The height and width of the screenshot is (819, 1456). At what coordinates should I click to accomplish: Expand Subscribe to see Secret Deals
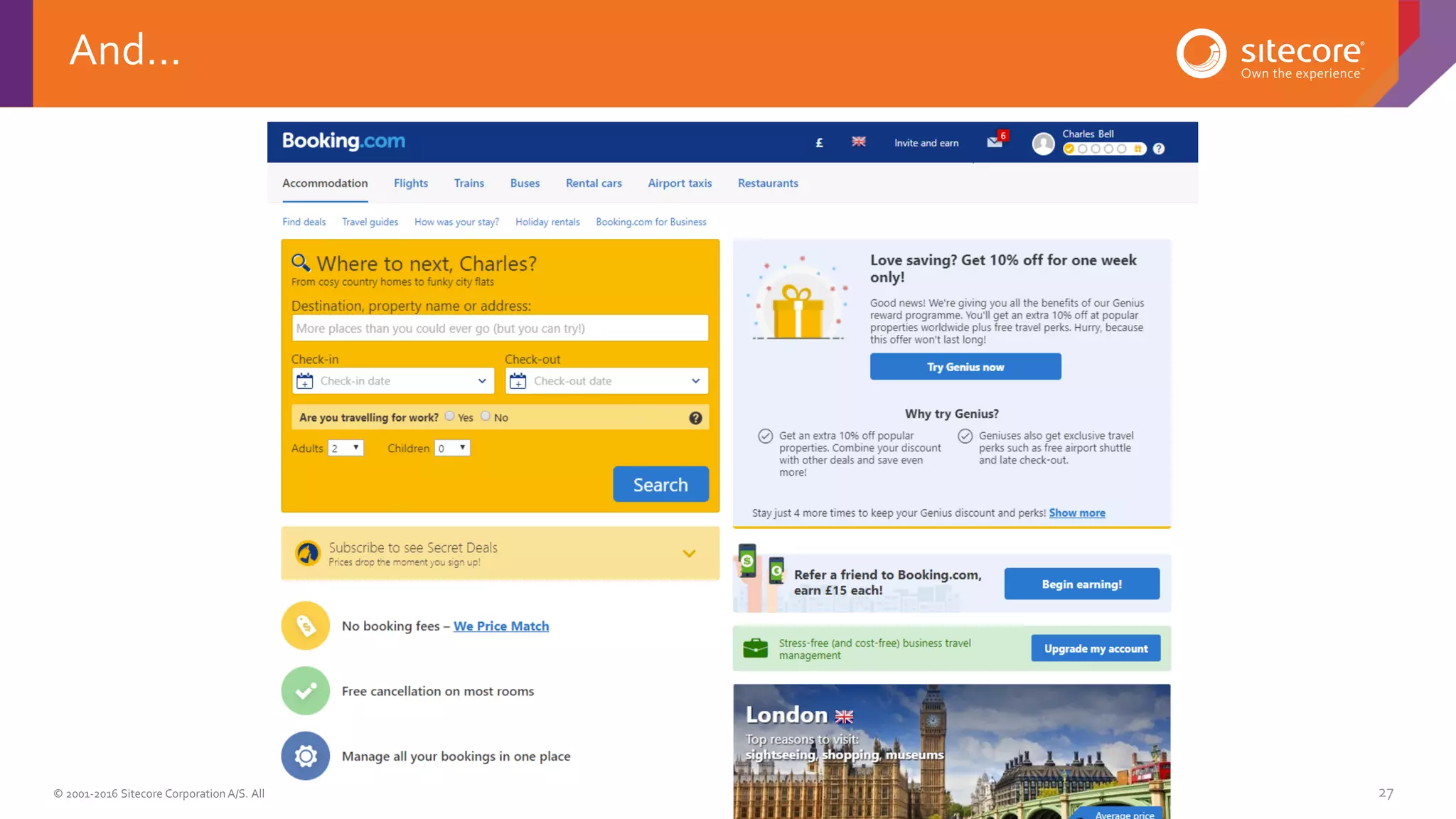coord(689,553)
